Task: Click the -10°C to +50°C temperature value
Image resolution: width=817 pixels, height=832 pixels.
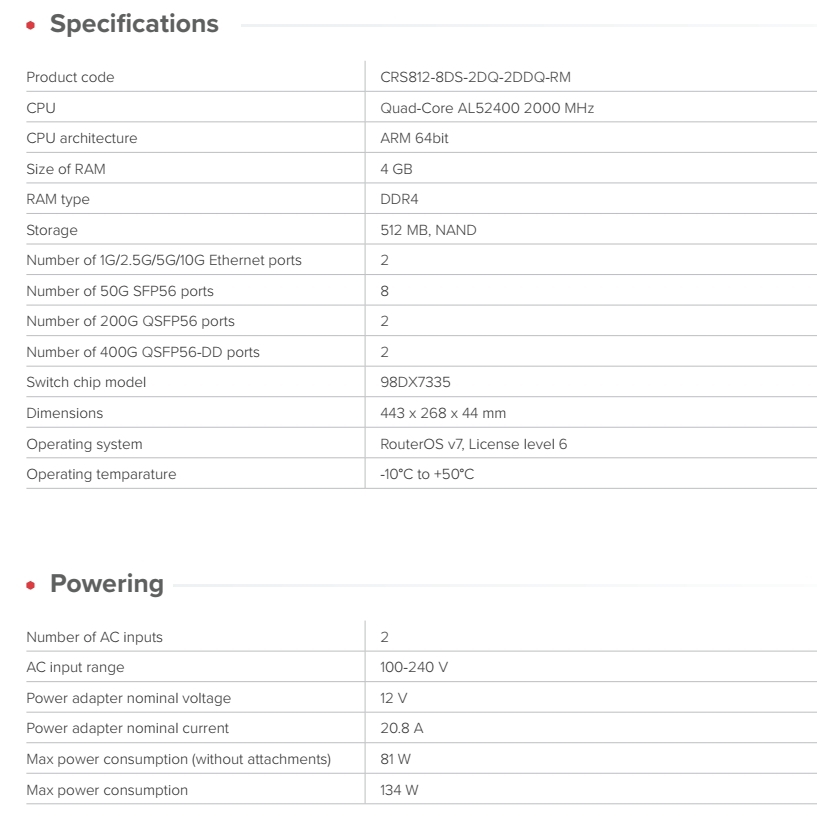Action: point(427,474)
